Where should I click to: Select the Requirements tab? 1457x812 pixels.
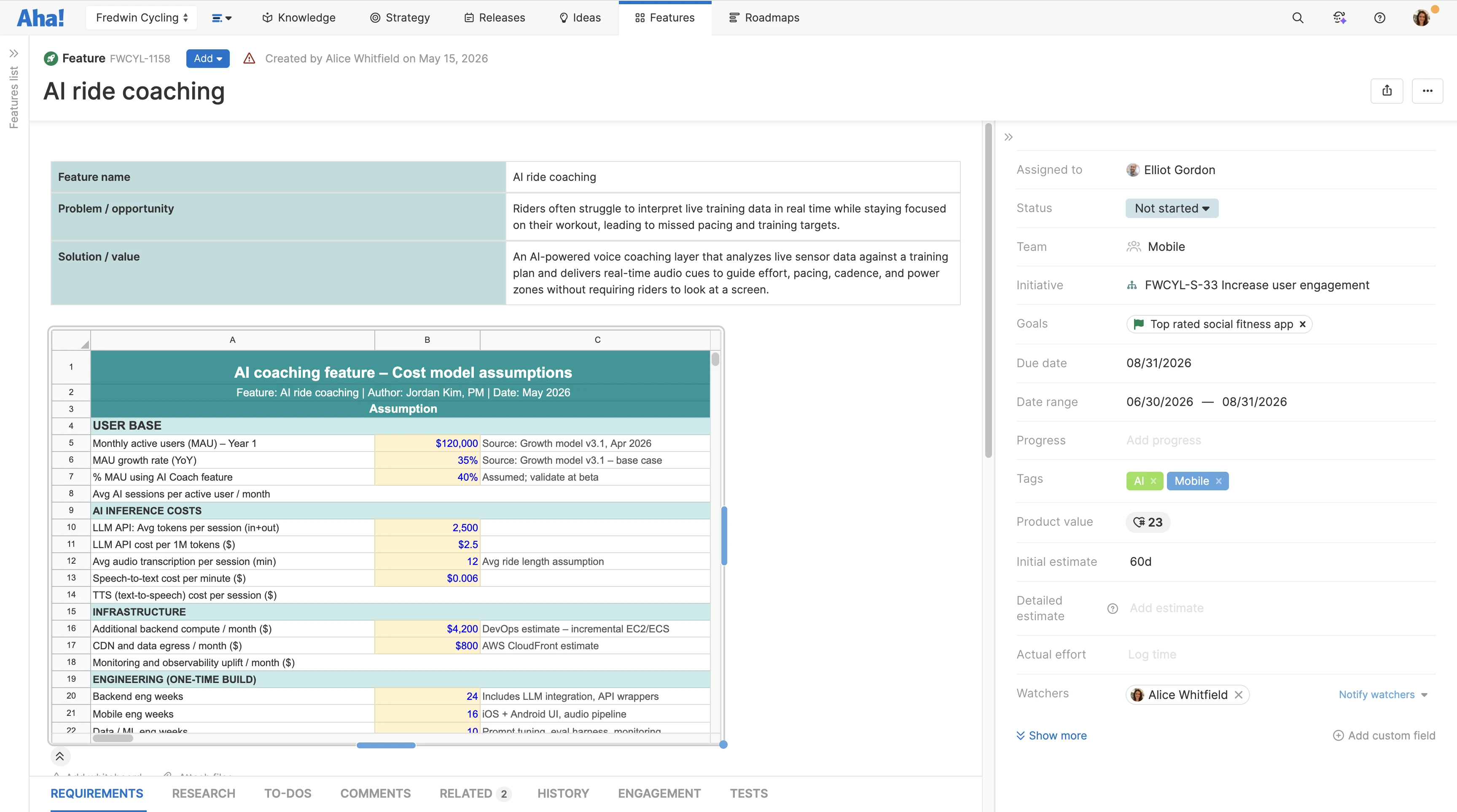pos(97,793)
